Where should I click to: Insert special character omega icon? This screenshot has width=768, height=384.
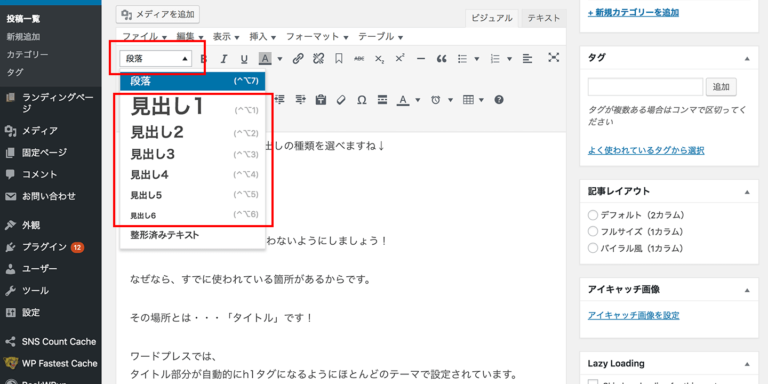point(362,100)
